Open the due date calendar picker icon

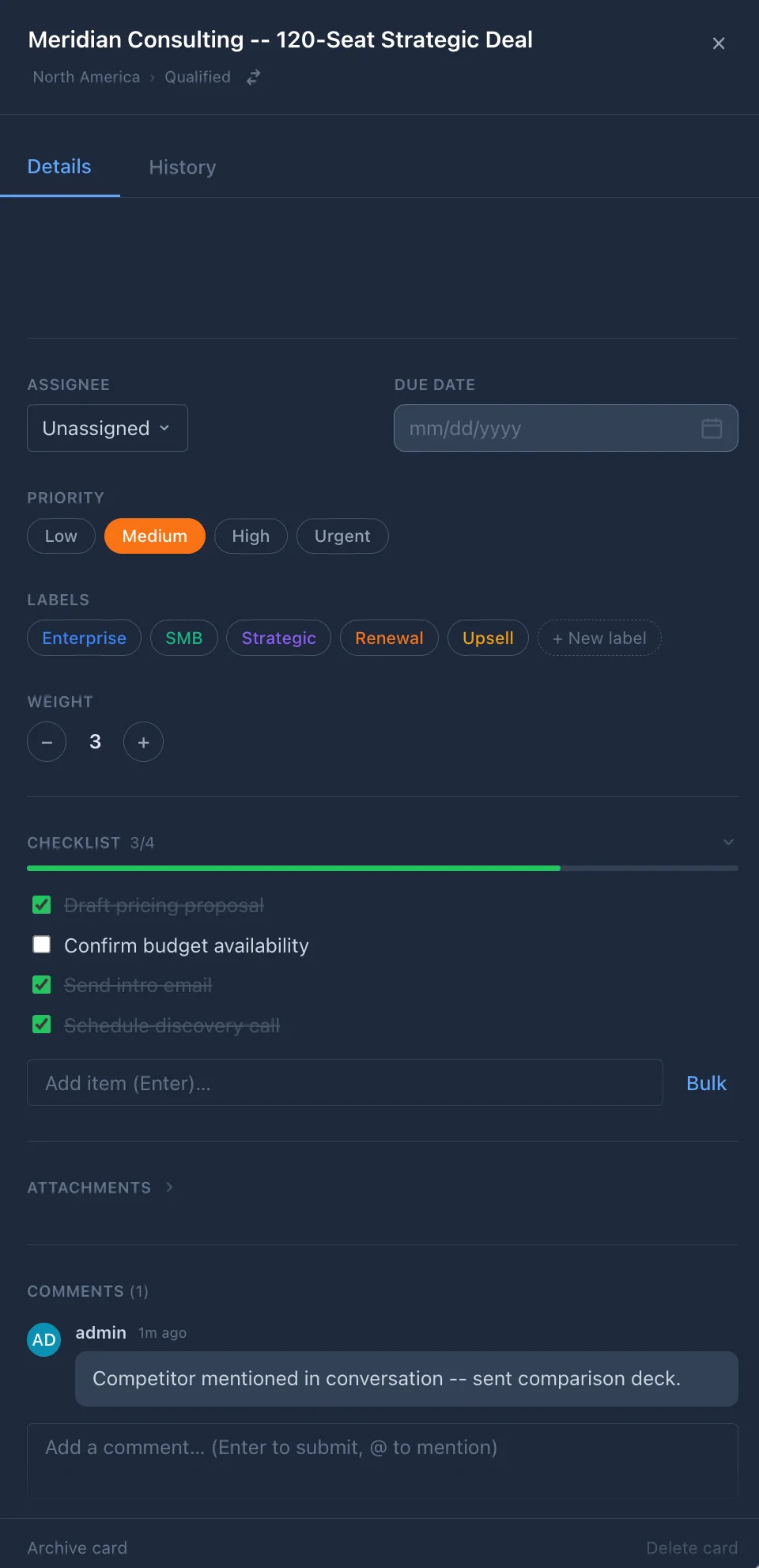pyautogui.click(x=712, y=429)
